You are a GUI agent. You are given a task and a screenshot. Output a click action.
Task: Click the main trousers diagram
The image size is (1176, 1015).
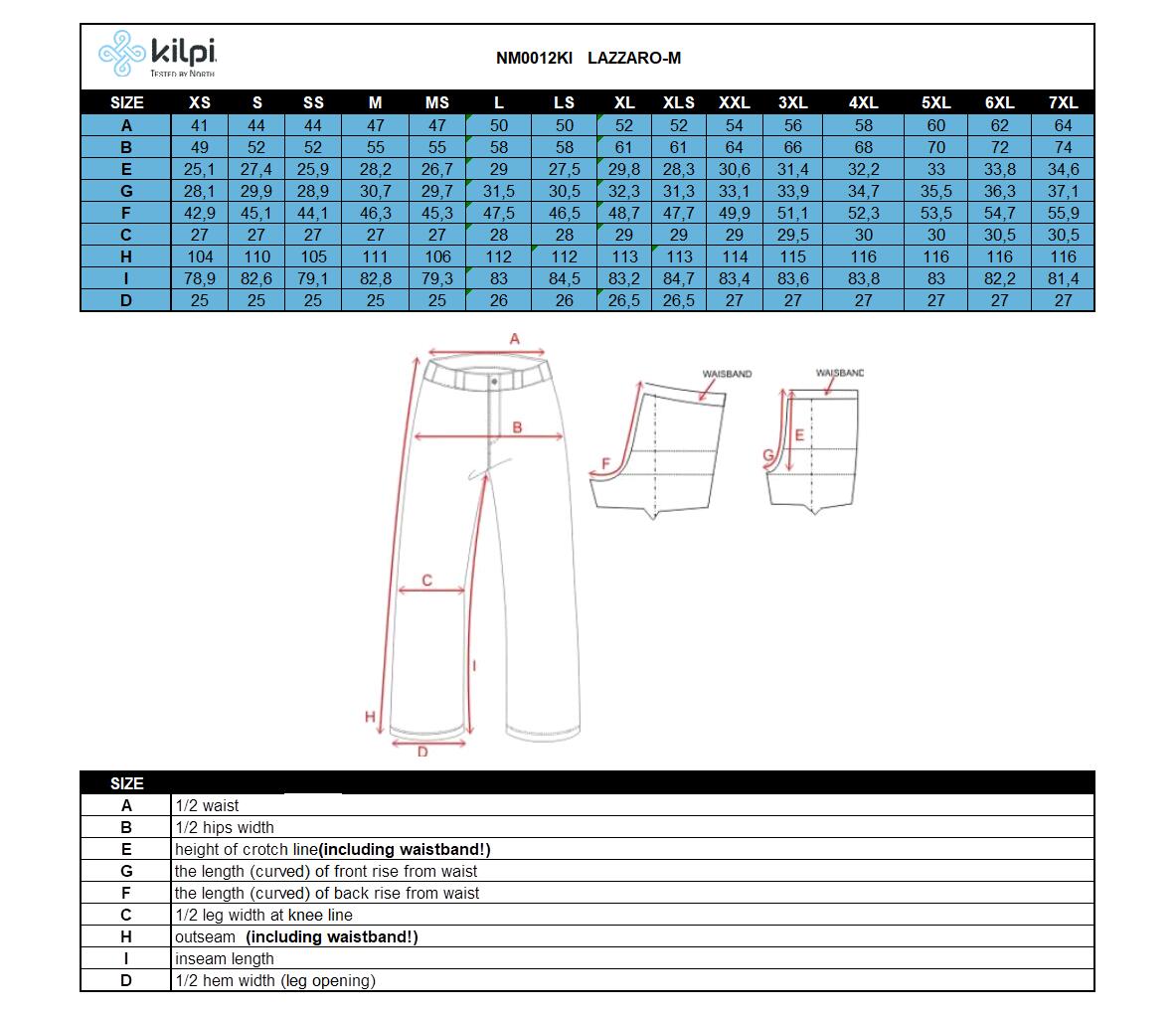click(484, 548)
